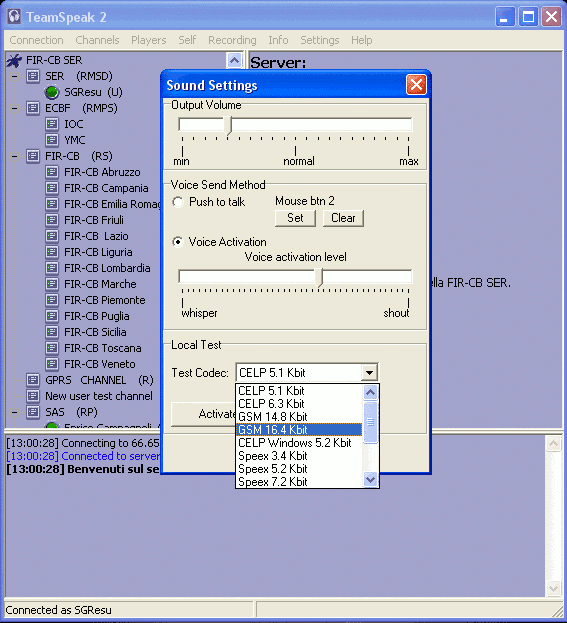Close the Sound Settings dialog
The height and width of the screenshot is (623, 567).
pos(416,85)
